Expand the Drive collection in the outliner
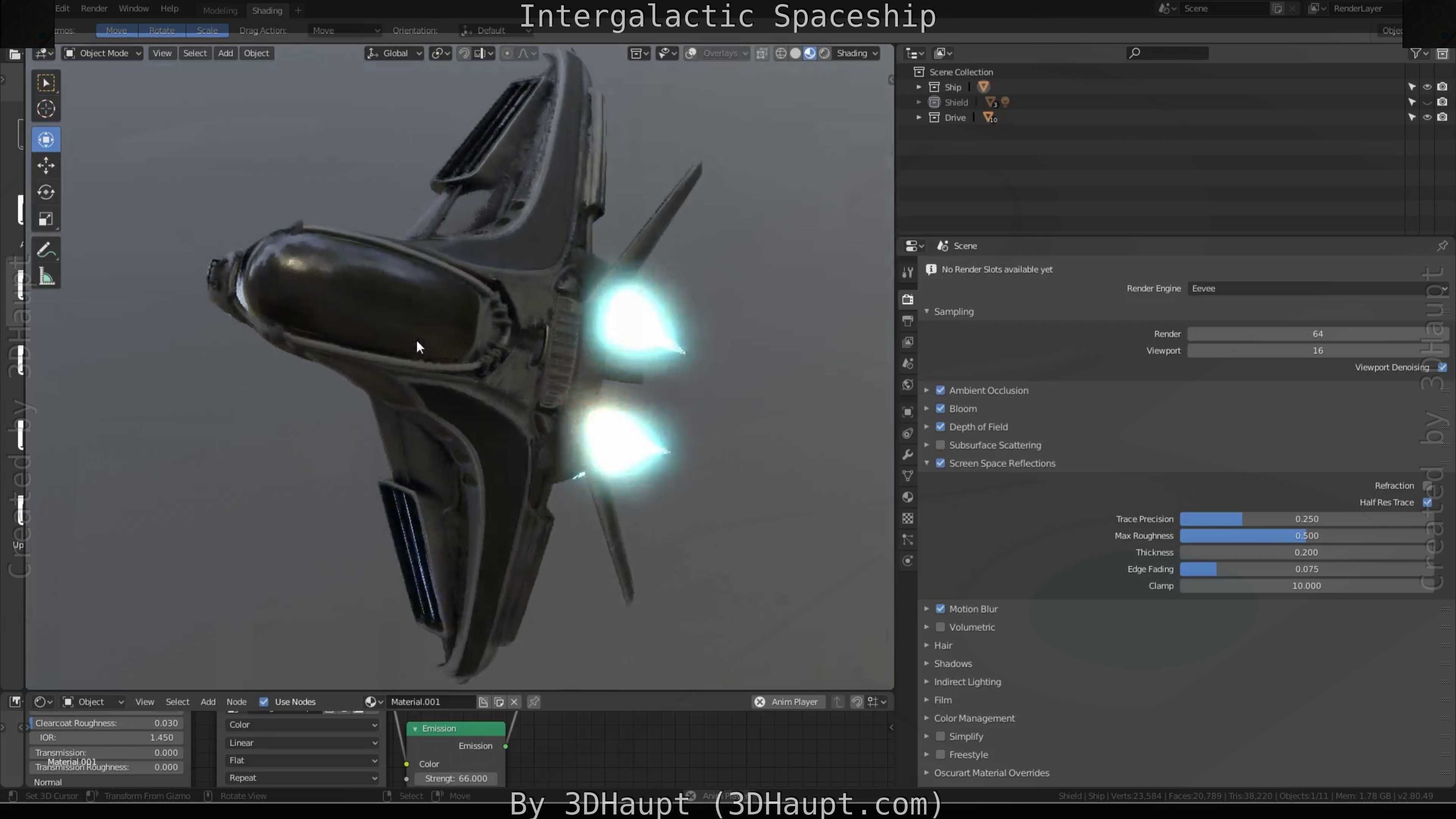The height and width of the screenshot is (819, 1456). pos(919,118)
